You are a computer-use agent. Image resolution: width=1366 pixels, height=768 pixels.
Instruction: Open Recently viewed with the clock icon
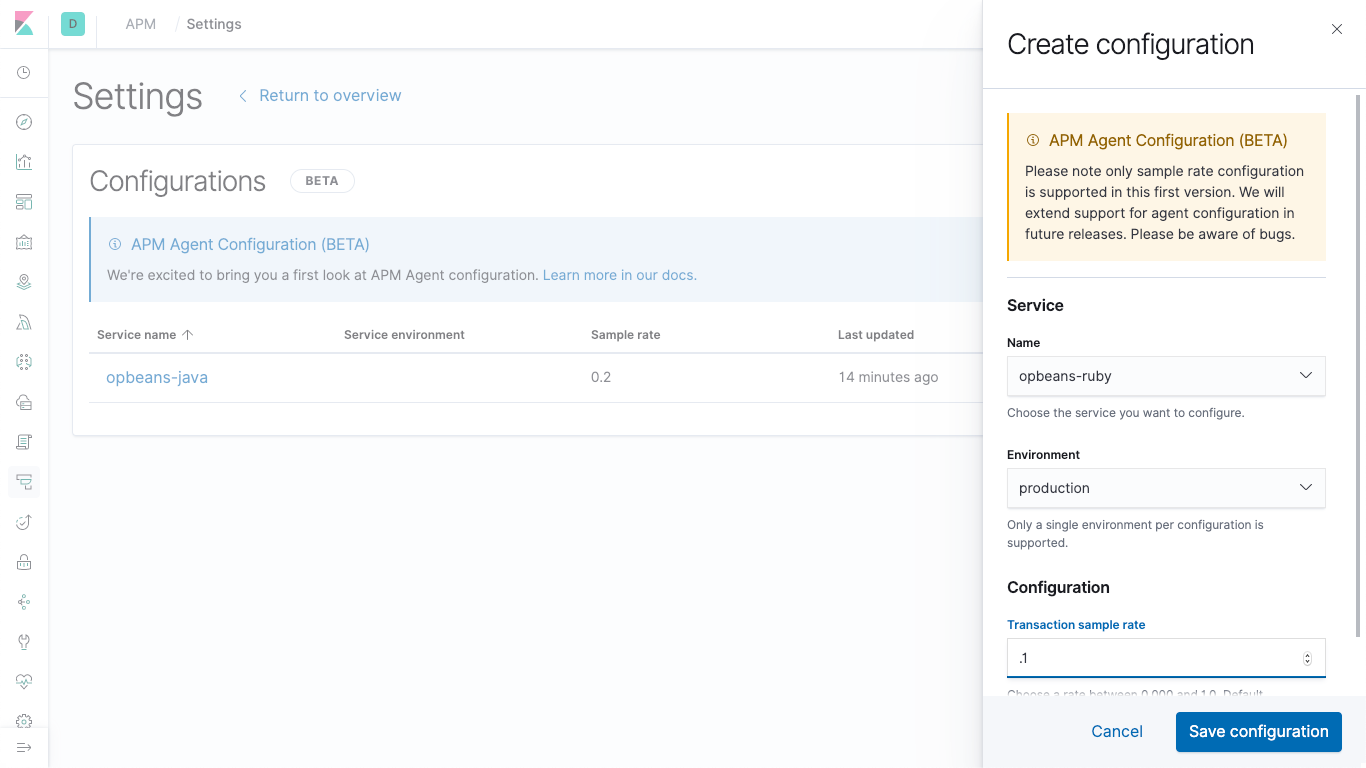tap(24, 72)
